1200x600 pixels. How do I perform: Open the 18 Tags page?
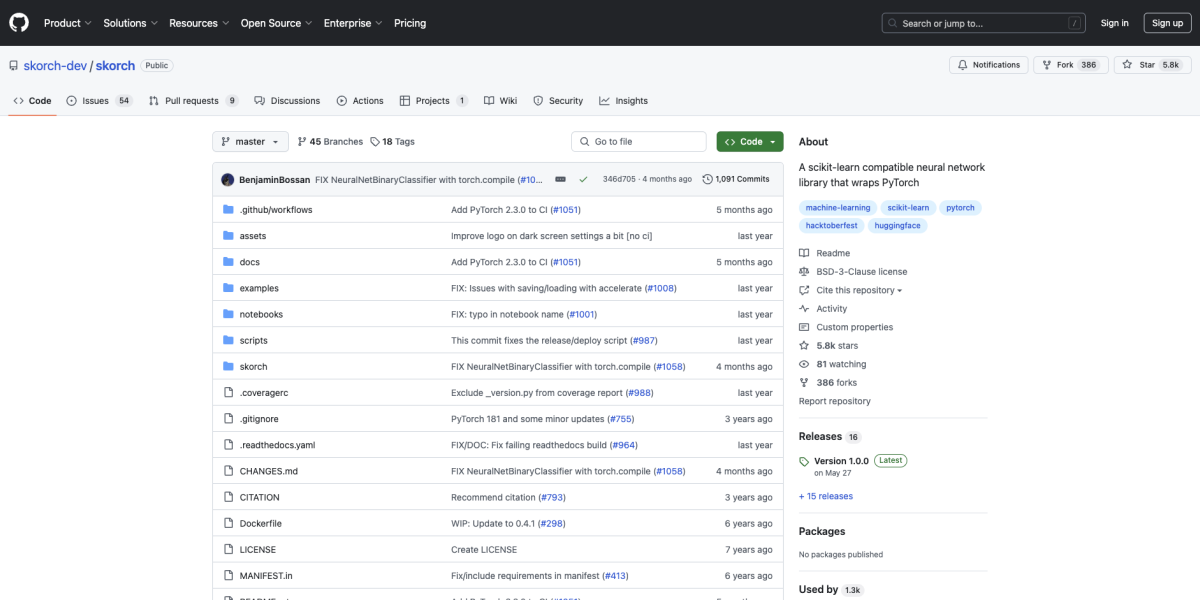click(x=392, y=142)
